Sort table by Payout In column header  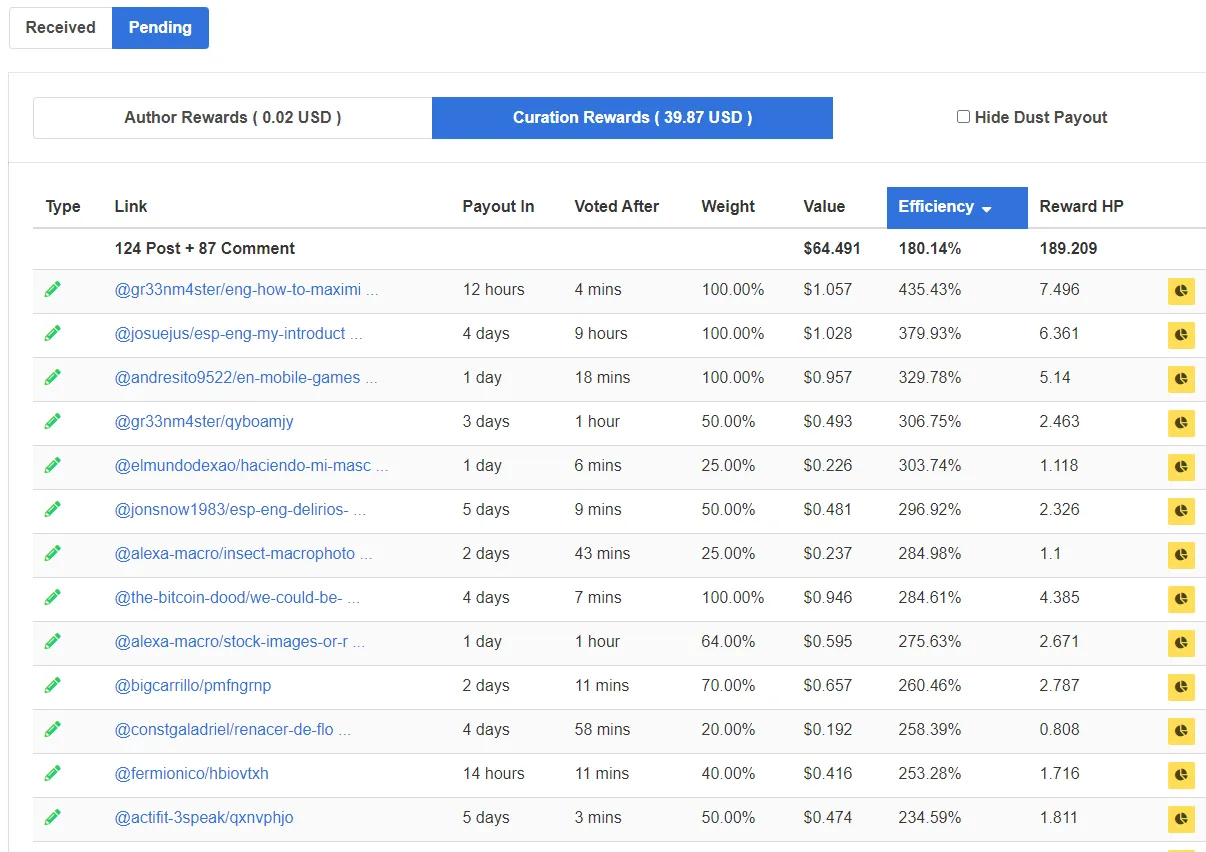coord(498,207)
